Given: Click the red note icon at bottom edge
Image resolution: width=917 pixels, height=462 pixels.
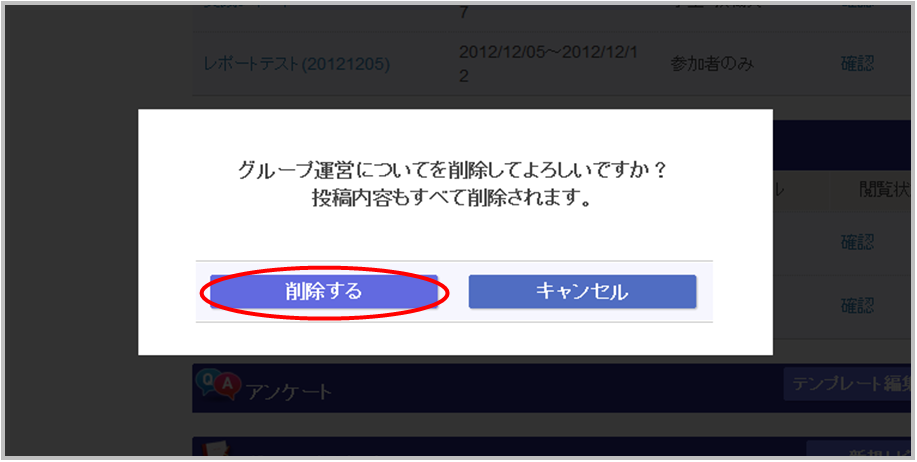Looking at the screenshot, I should point(215,448).
